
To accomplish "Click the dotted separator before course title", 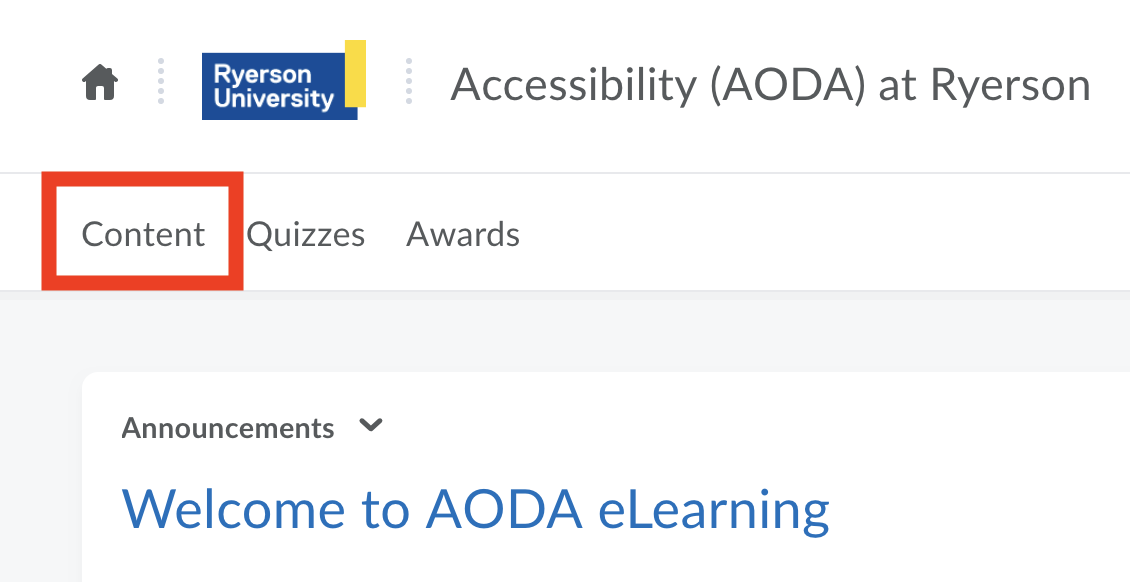I will (x=408, y=81).
